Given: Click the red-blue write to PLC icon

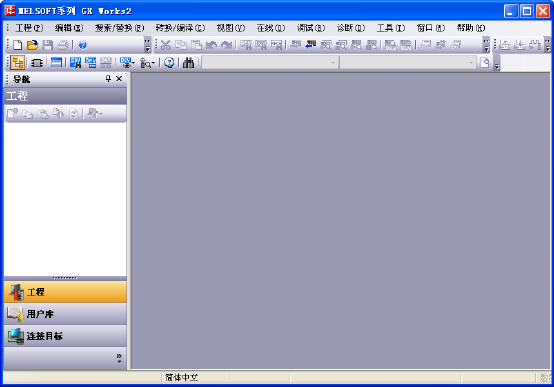Looking at the screenshot, I should 311,45.
